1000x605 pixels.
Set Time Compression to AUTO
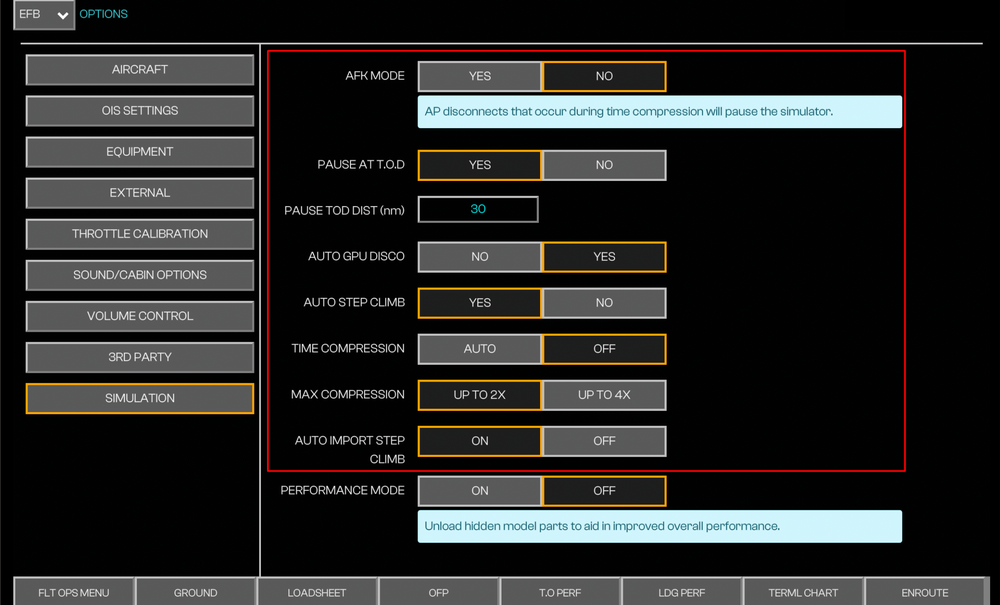(x=480, y=349)
